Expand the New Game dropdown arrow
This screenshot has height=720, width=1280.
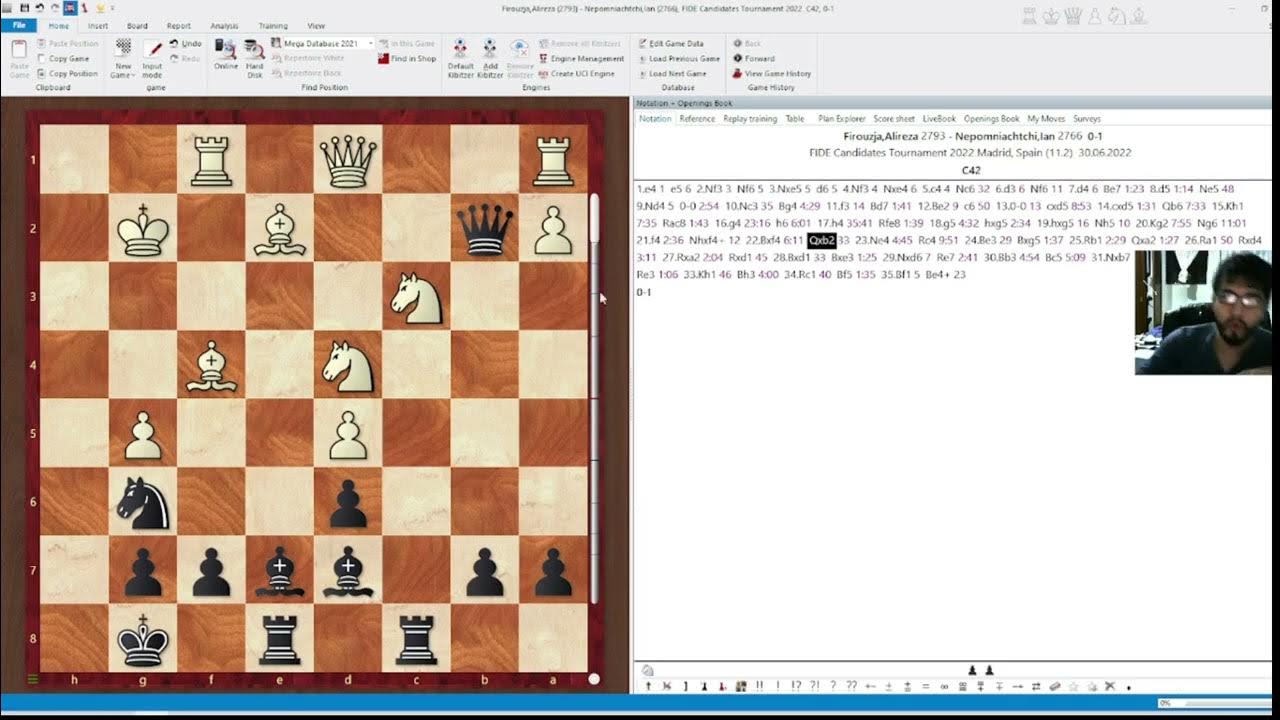click(132, 75)
